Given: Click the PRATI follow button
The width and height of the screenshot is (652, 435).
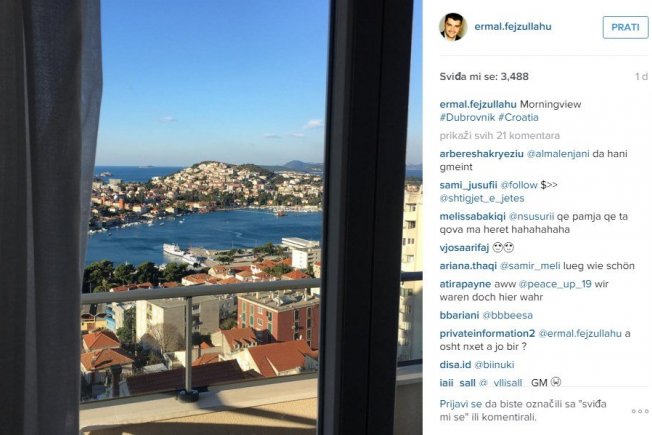Looking at the screenshot, I should point(625,27).
